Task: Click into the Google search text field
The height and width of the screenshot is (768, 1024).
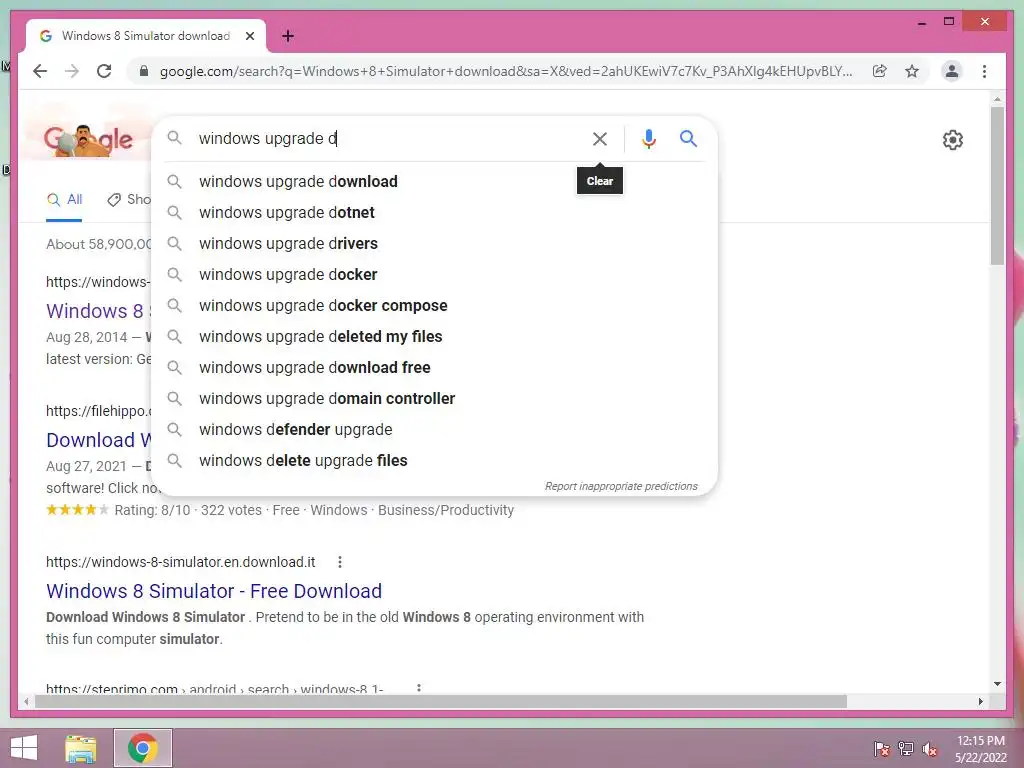Action: click(x=389, y=138)
